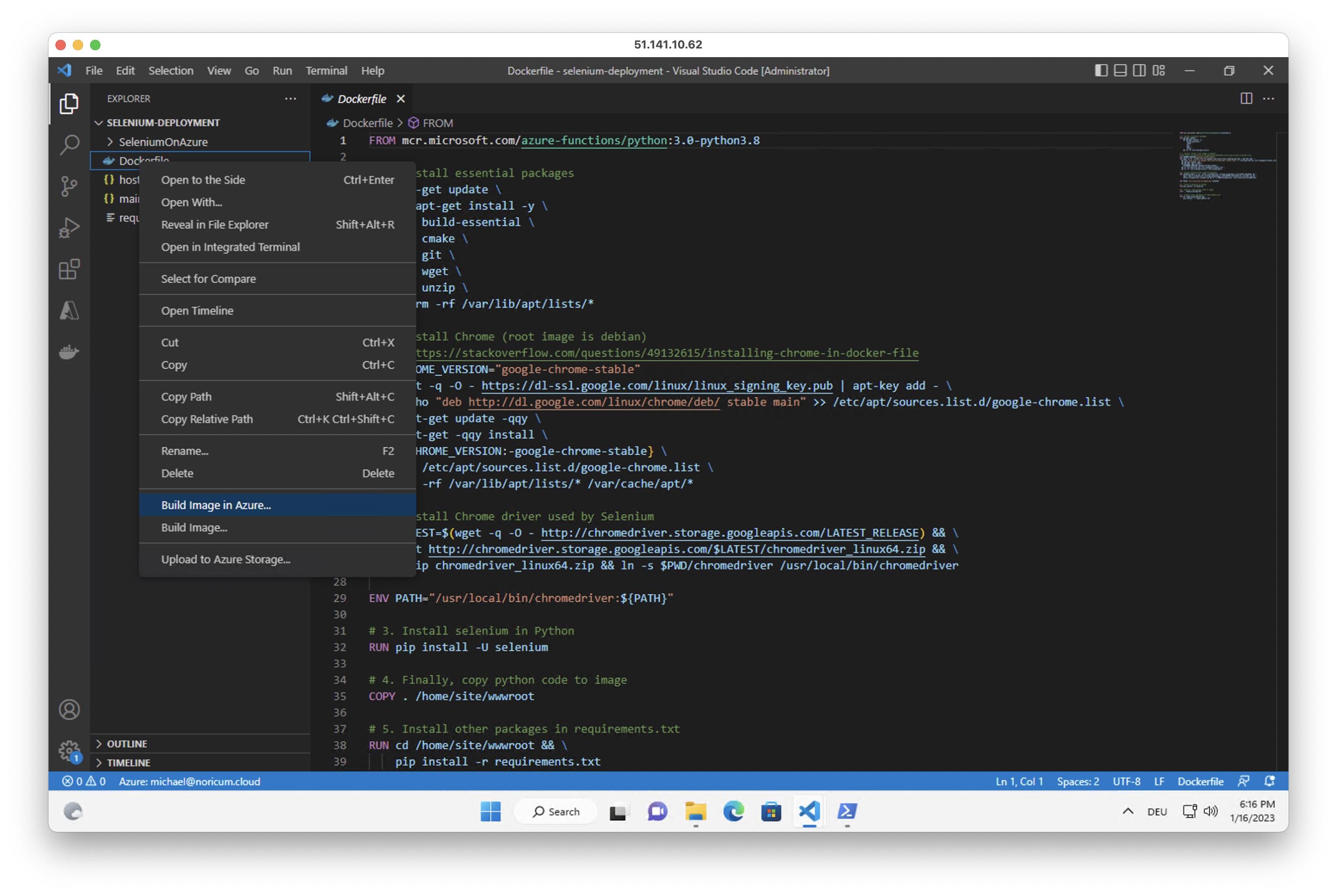1337x896 pixels.
Task: Open the Extensions view
Action: 69,269
